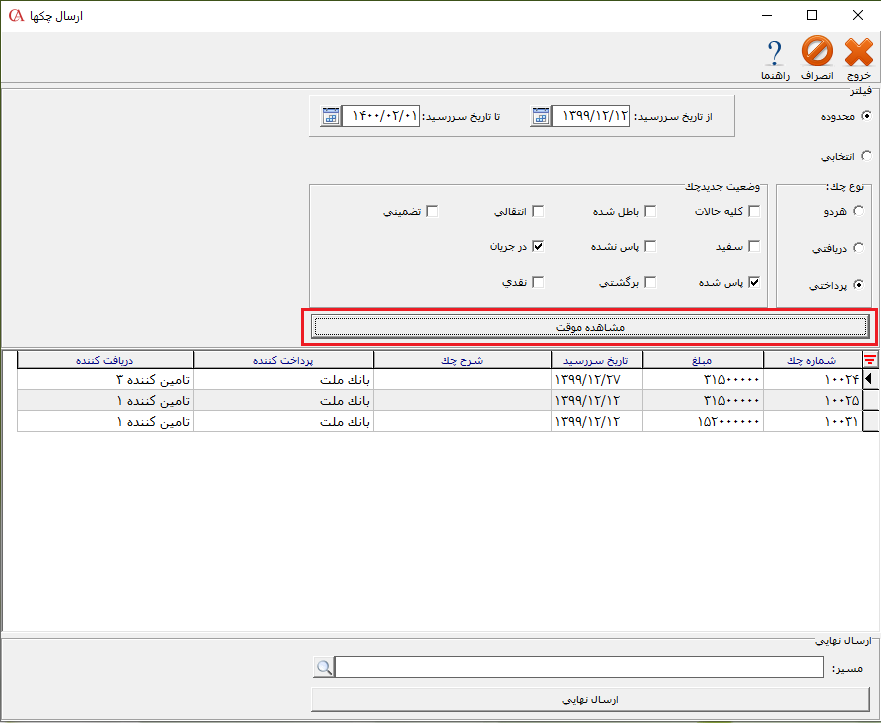Enable the کلیه حالات checkbox
Image resolution: width=881 pixels, height=723 pixels.
pyautogui.click(x=754, y=211)
